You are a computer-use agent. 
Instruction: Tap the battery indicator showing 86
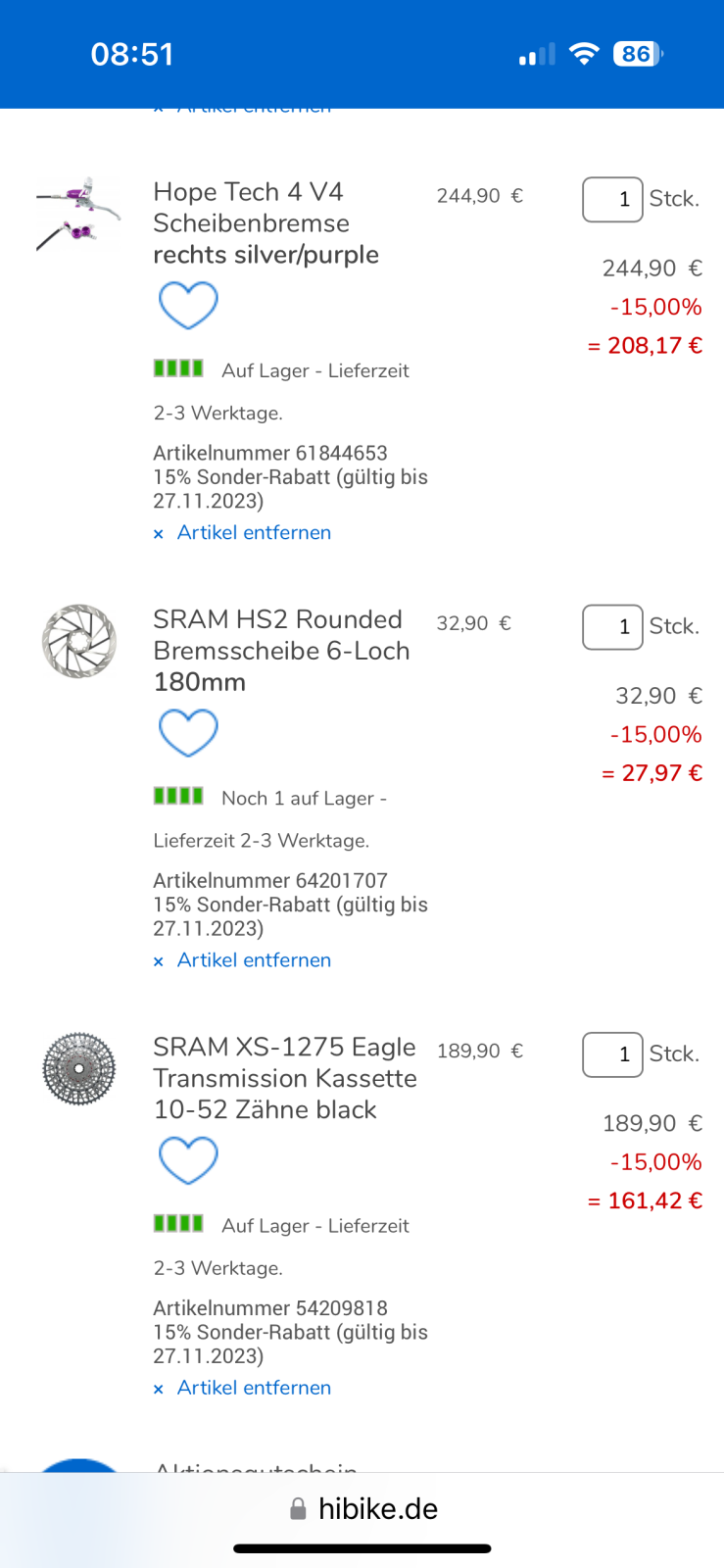638,54
